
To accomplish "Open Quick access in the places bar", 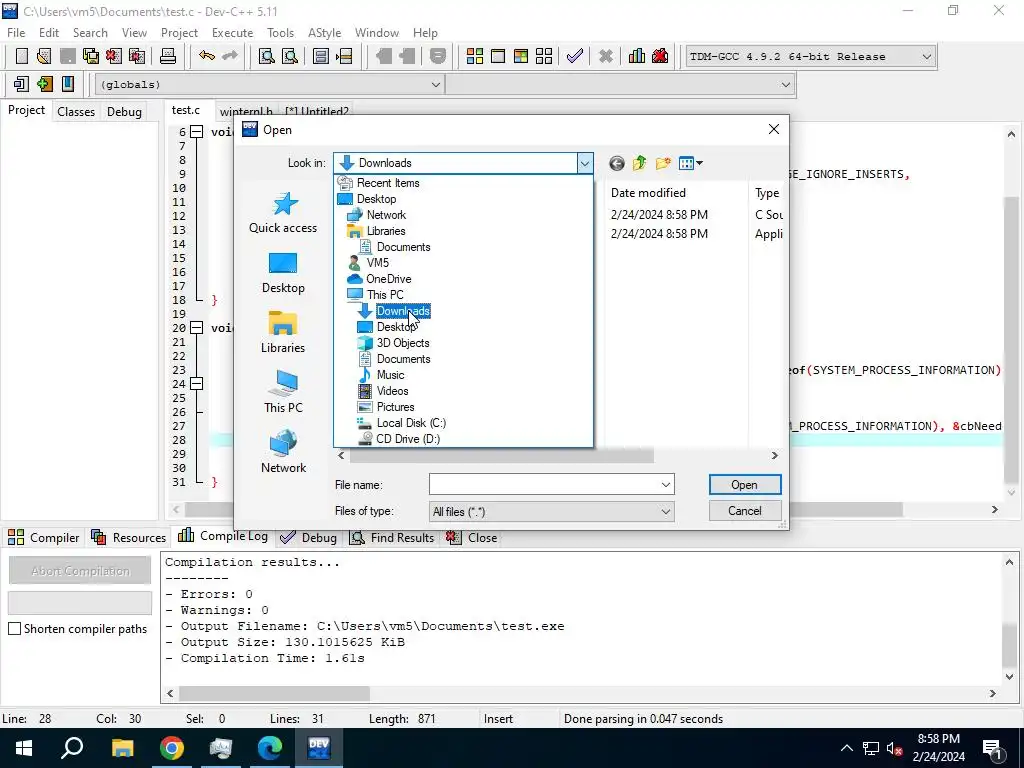I will tap(283, 213).
